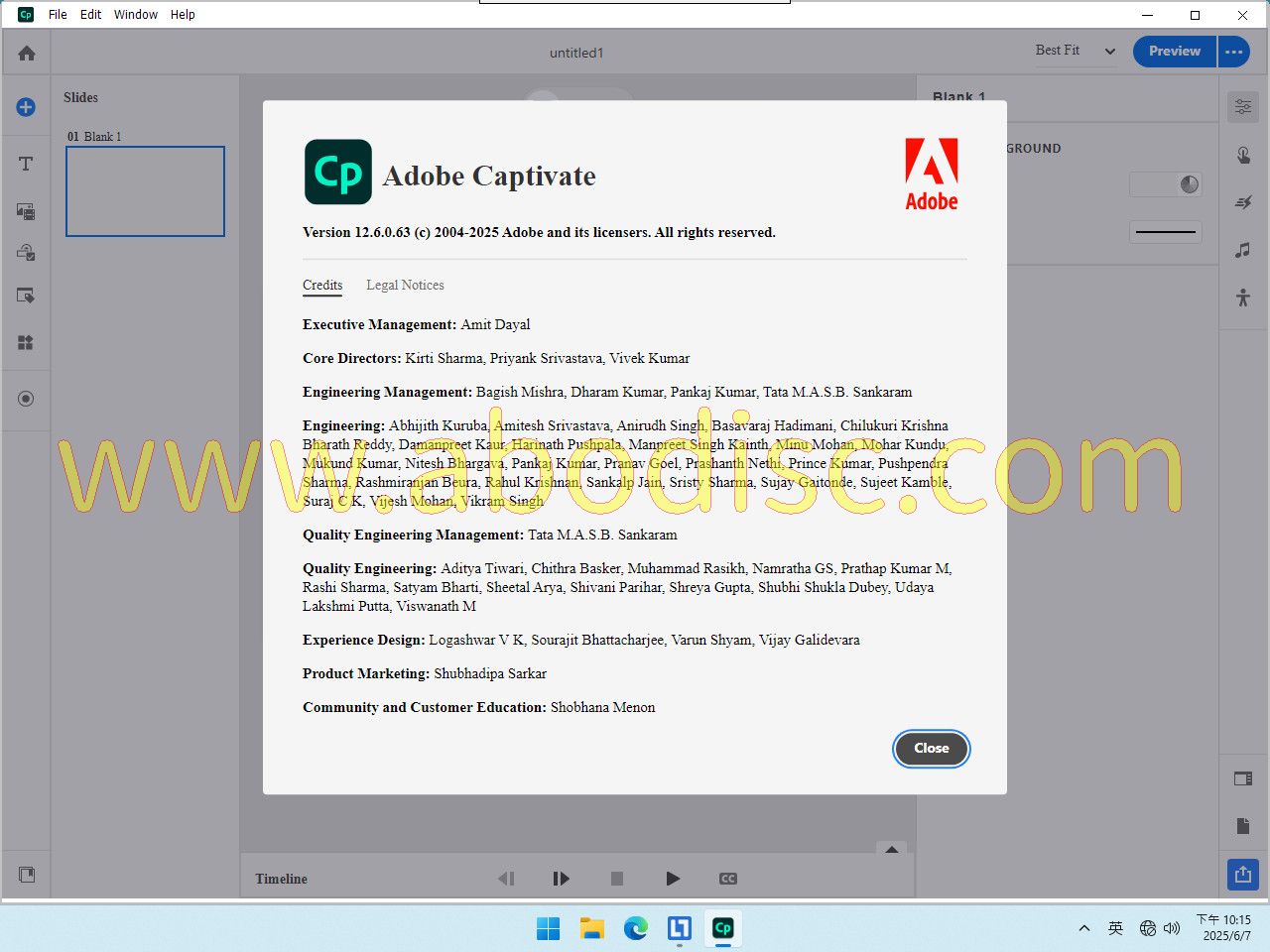This screenshot has width=1270, height=952.
Task: Toggle the filmstrip panel icon at bottom left
Action: click(27, 875)
